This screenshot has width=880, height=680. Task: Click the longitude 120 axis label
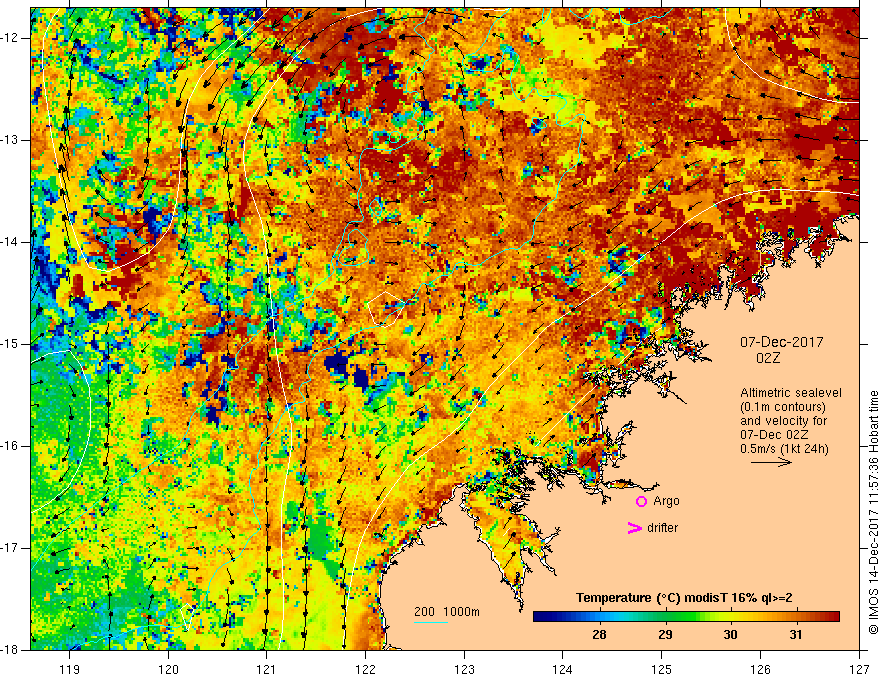[168, 669]
